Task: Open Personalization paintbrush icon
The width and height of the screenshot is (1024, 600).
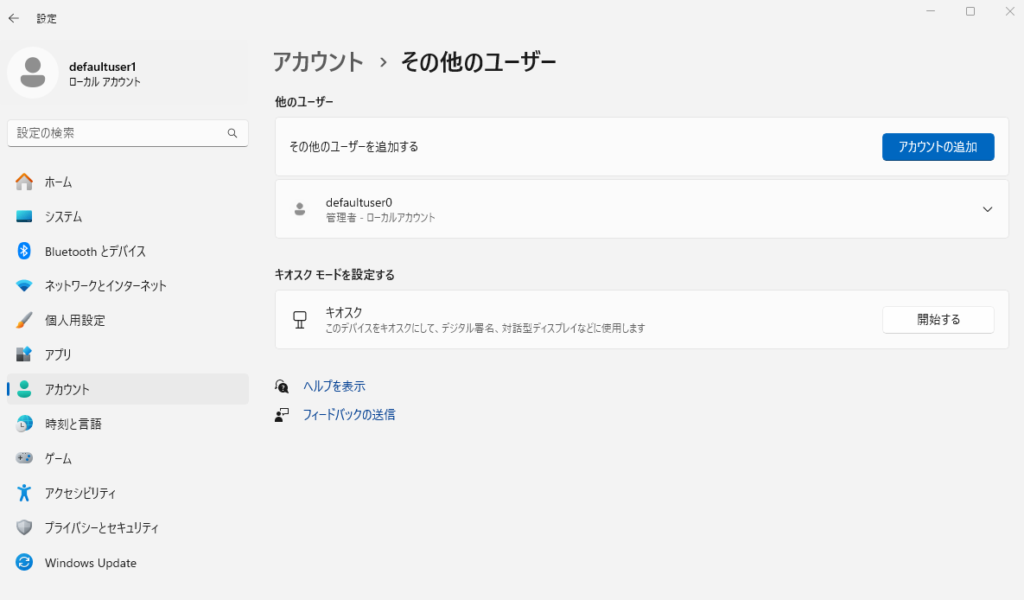Action: 25,320
